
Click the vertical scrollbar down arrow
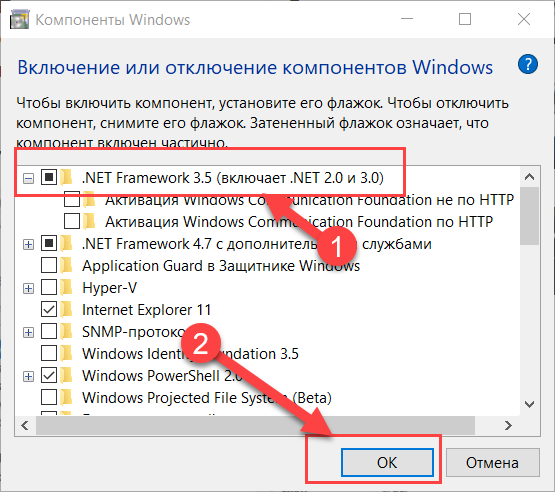tap(530, 404)
